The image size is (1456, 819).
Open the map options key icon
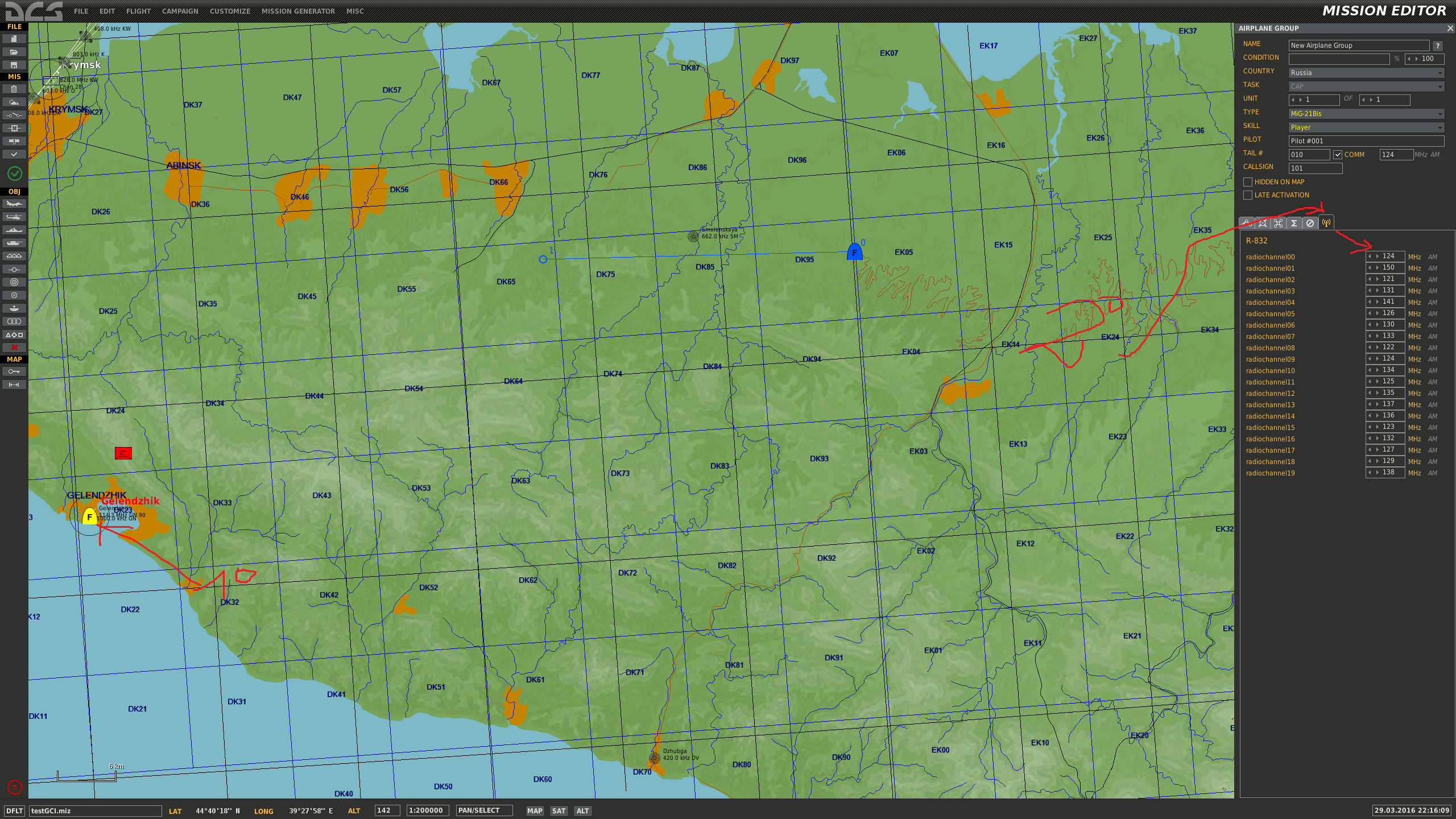point(14,371)
